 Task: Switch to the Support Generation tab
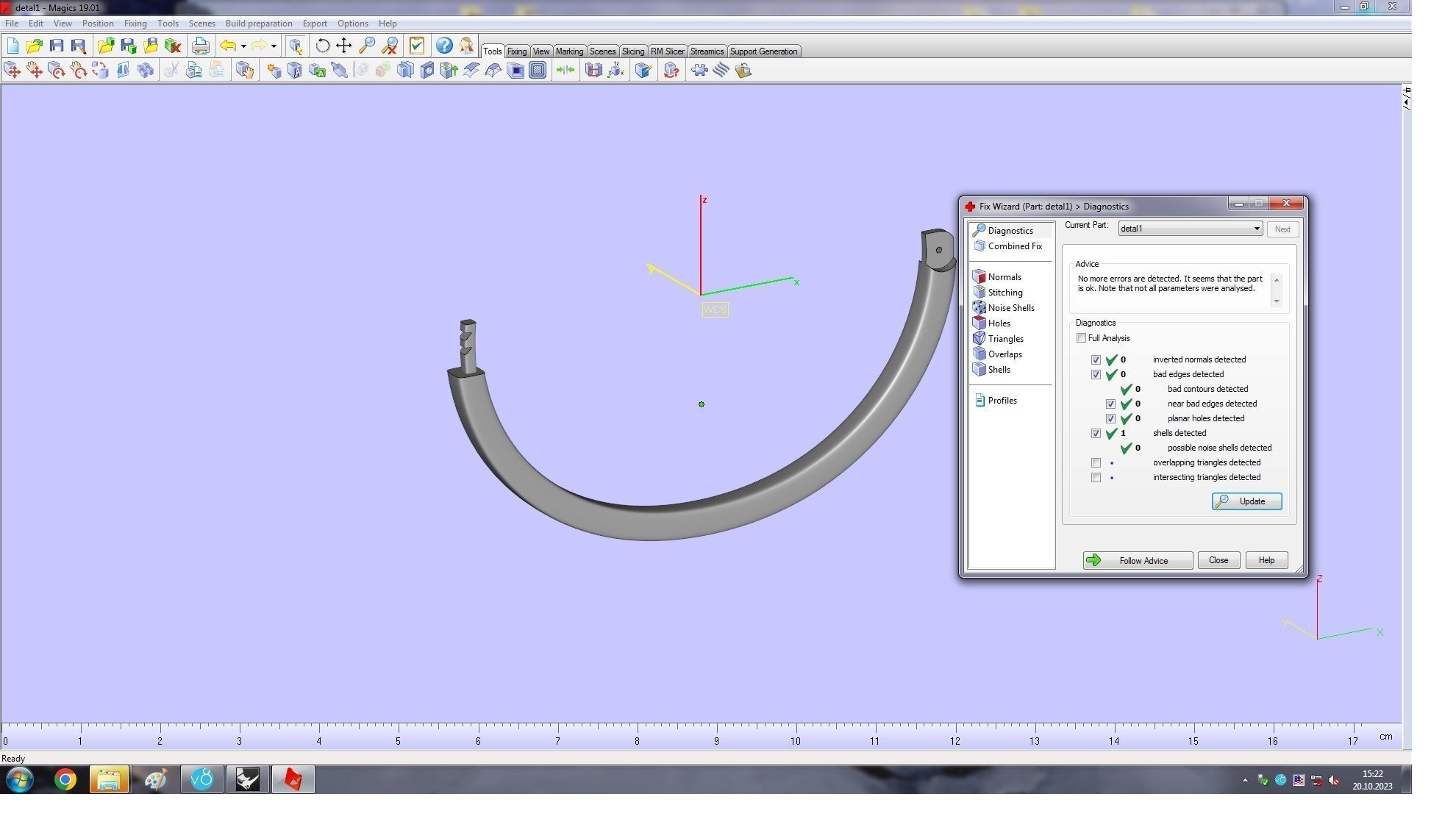763,51
